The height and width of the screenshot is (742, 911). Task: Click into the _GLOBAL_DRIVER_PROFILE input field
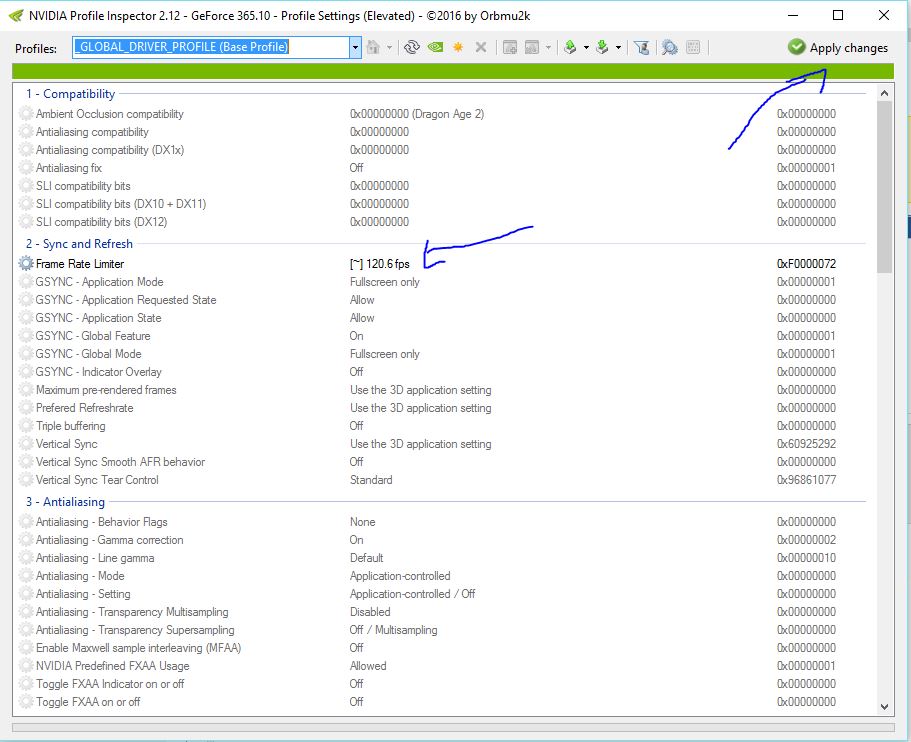click(x=211, y=47)
